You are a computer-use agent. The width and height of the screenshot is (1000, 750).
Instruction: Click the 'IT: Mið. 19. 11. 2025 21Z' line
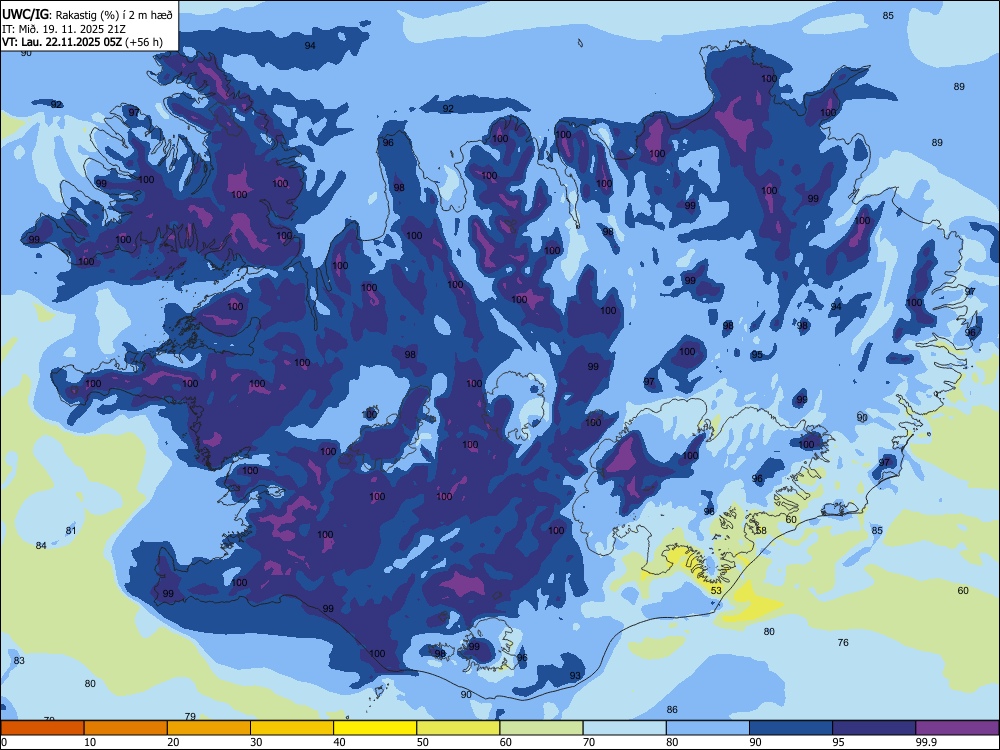pos(64,29)
